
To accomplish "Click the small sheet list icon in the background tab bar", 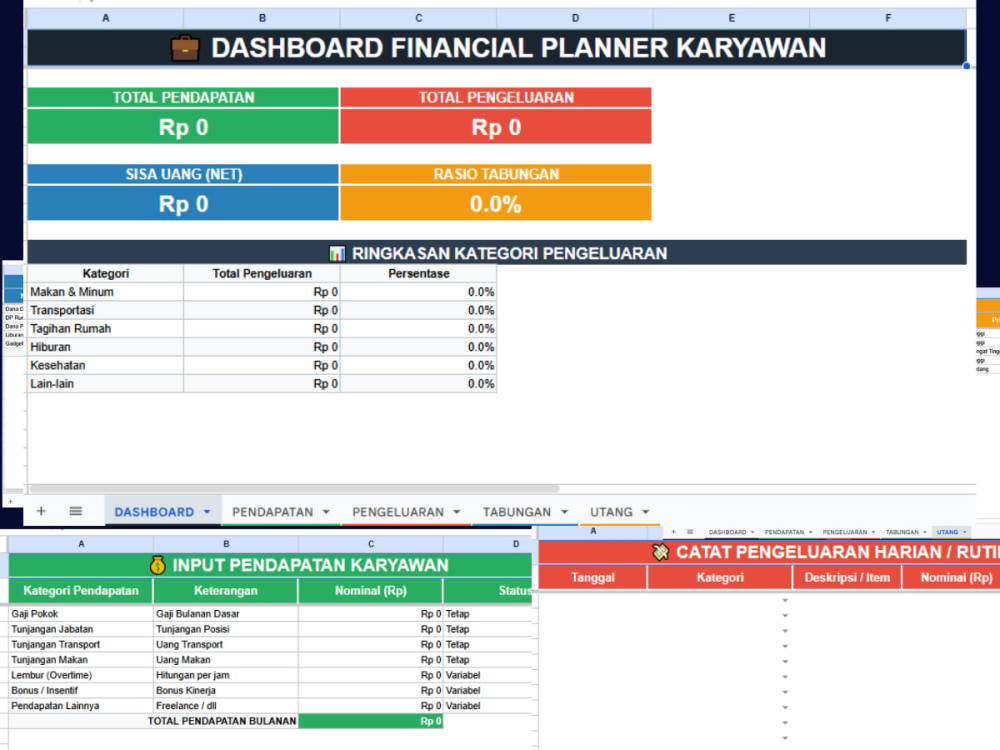I will pos(690,531).
